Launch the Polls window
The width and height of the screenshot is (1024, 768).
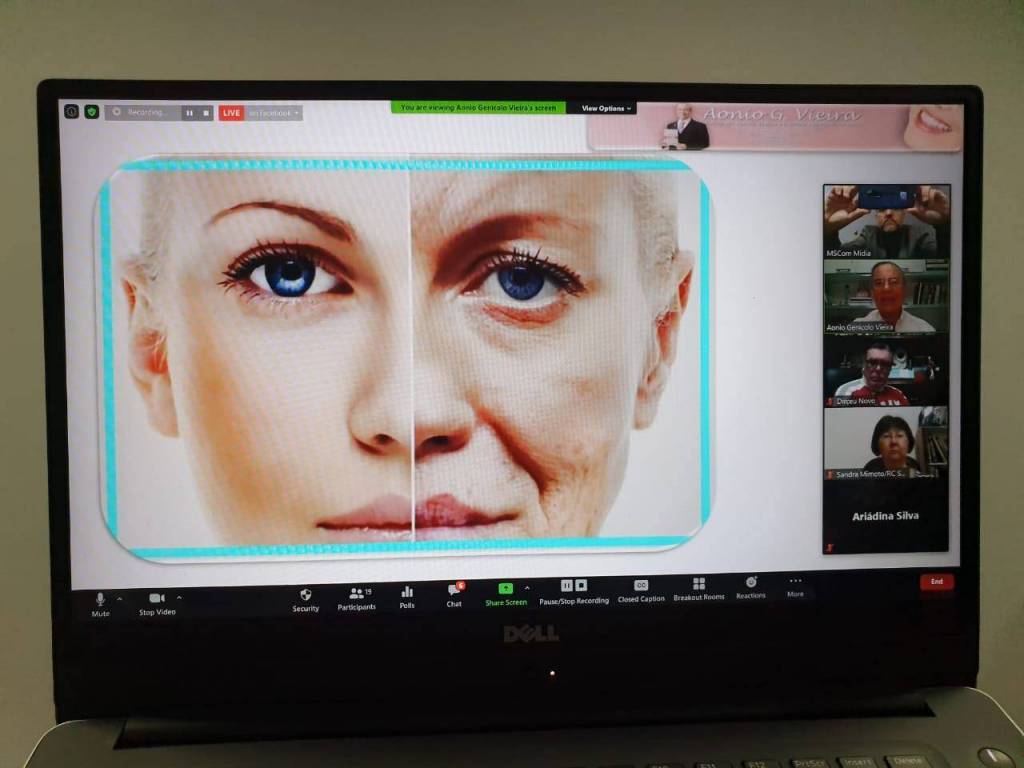coord(407,594)
